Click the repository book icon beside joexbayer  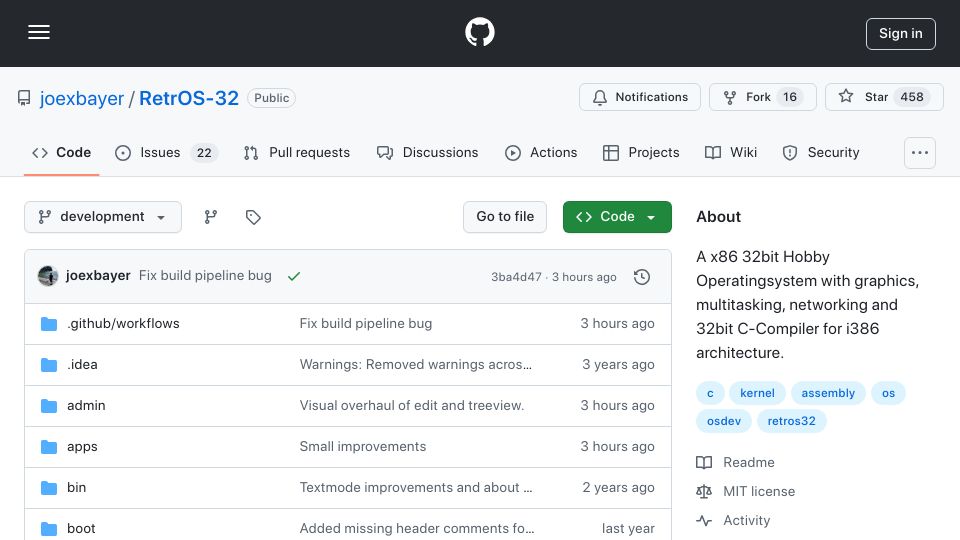(x=24, y=98)
